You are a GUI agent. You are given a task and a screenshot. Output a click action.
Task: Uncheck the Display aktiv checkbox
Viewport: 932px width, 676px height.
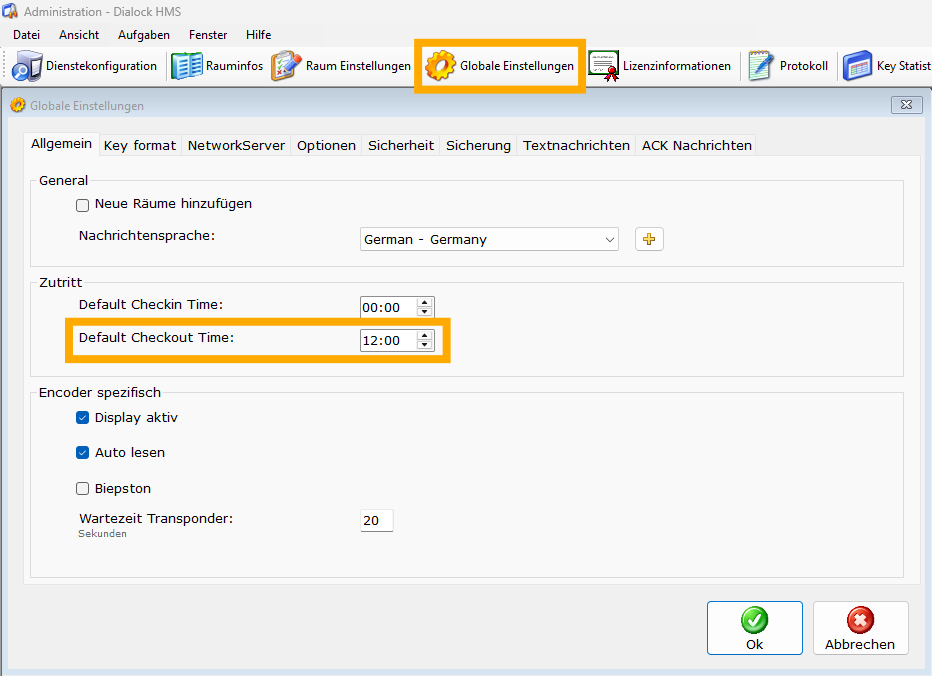[83, 418]
